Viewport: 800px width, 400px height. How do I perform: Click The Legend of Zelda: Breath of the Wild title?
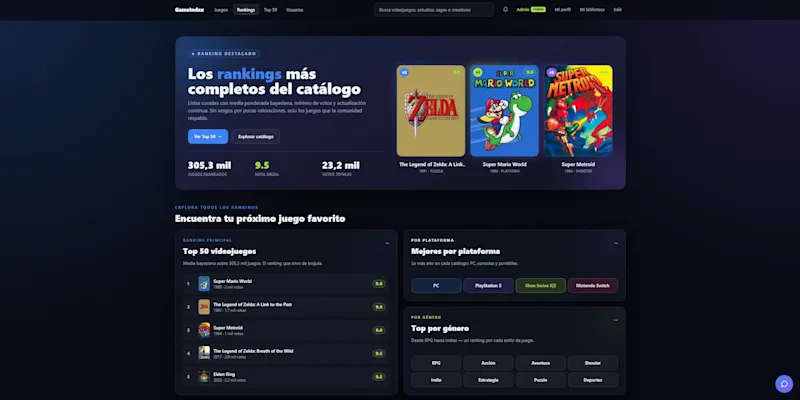click(253, 351)
